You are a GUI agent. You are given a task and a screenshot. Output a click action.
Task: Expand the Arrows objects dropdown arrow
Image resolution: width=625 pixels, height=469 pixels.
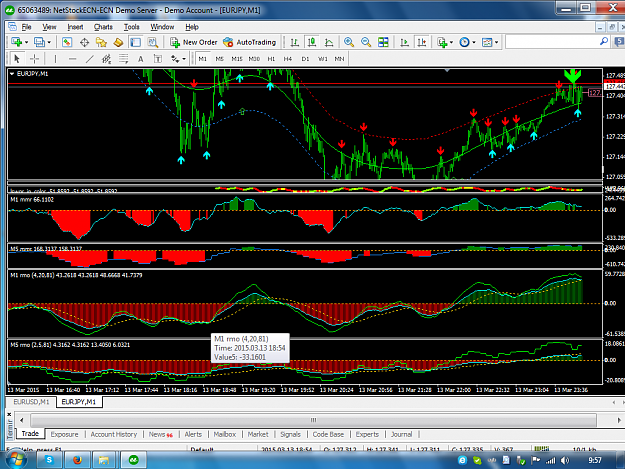click(184, 59)
